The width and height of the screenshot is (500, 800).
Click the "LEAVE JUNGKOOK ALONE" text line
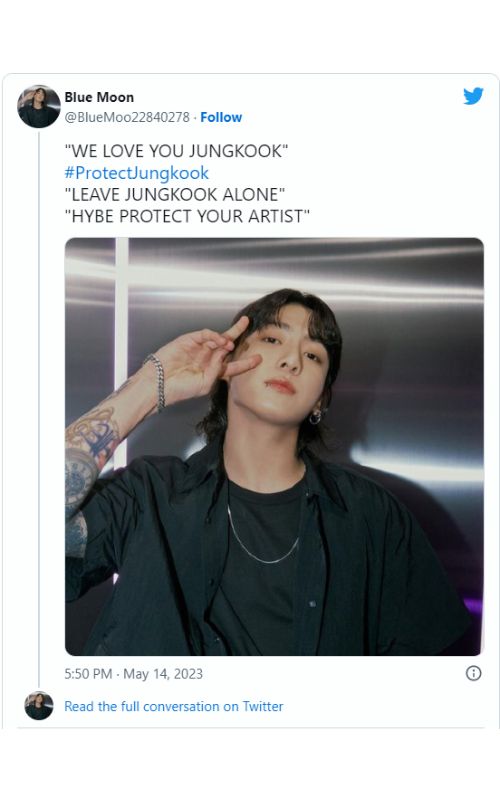pyautogui.click(x=174, y=194)
